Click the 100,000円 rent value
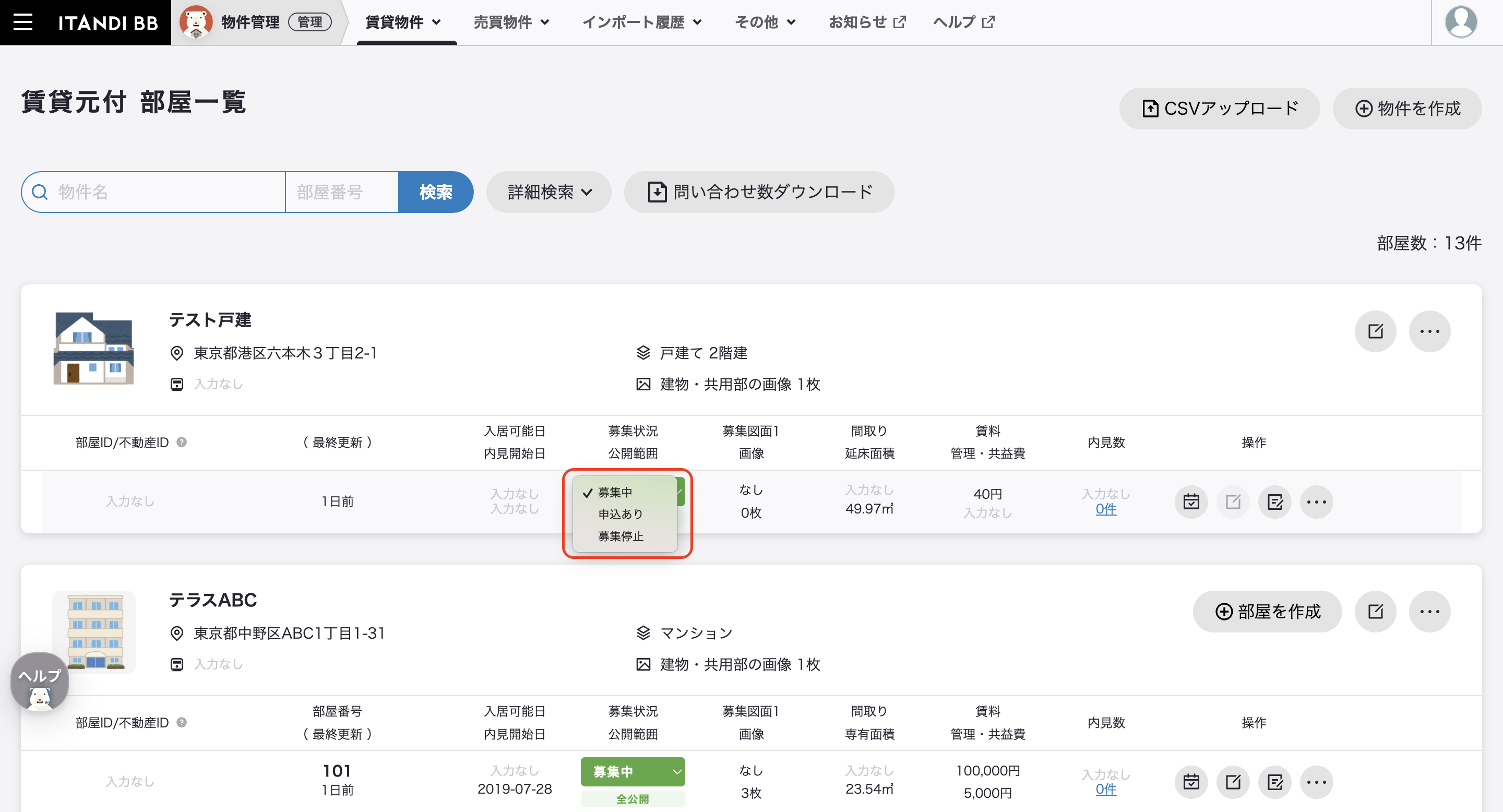The image size is (1503, 812). pyautogui.click(x=988, y=771)
